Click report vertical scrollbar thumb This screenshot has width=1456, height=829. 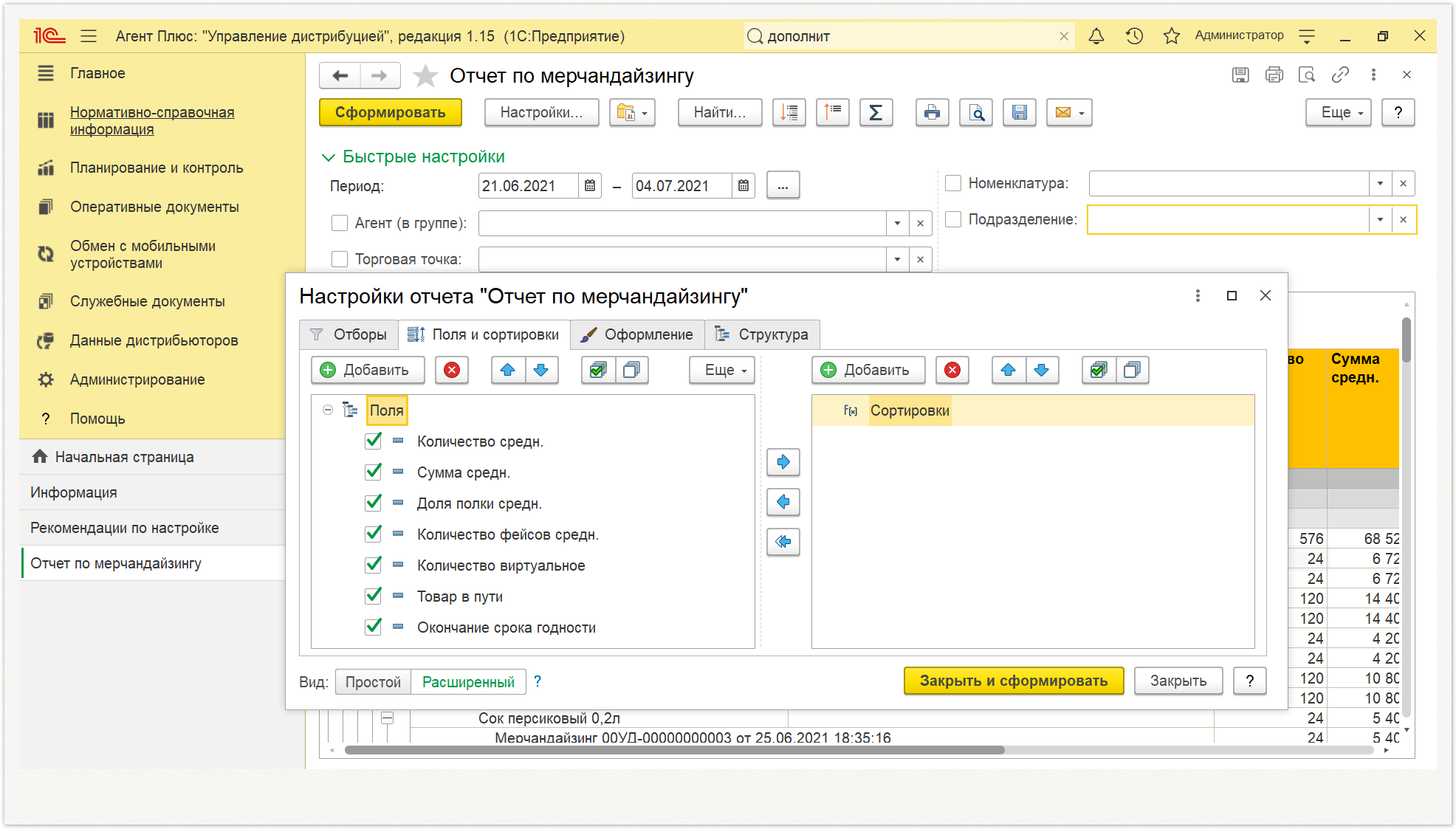click(1407, 340)
